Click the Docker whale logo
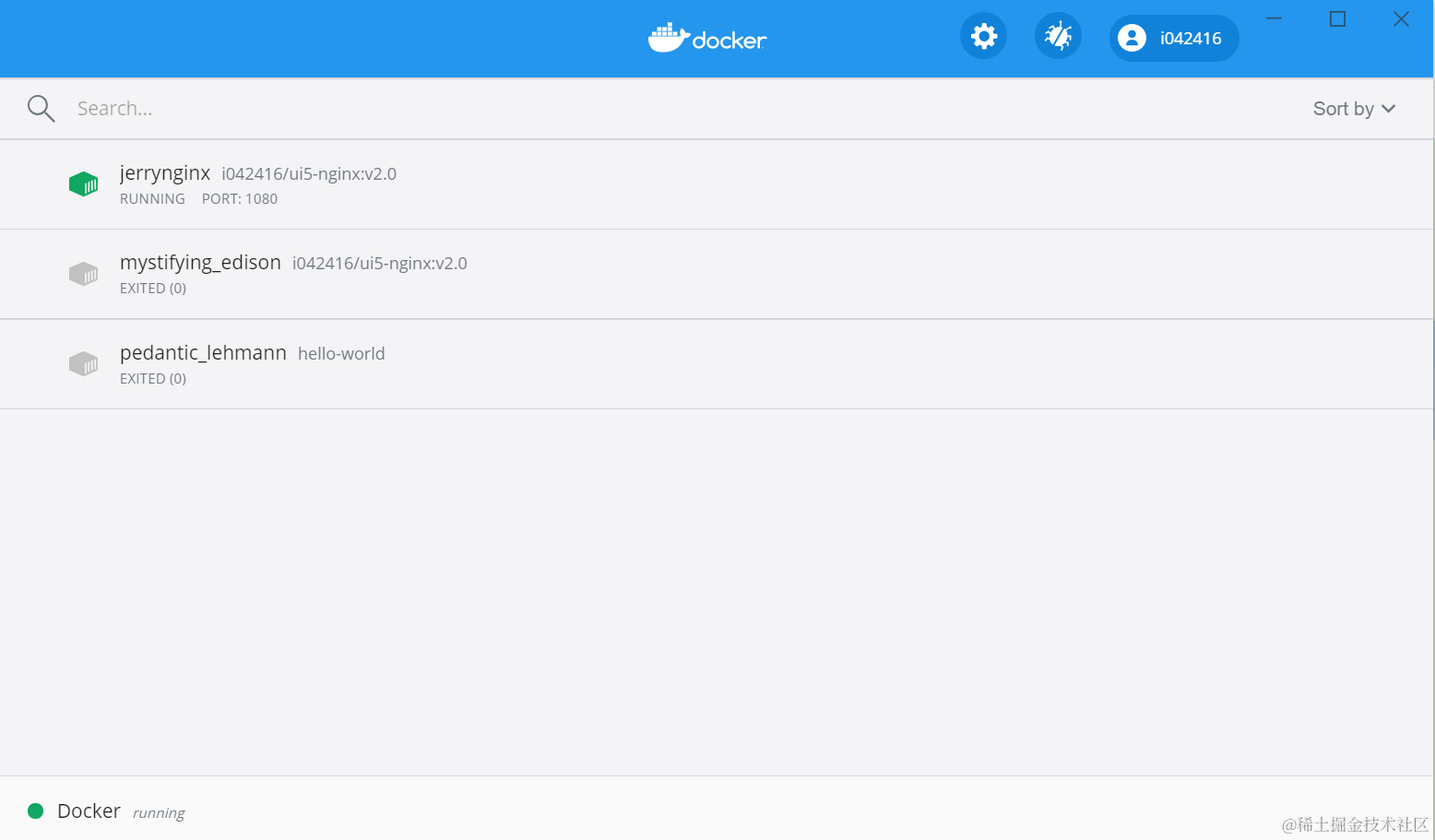1435x840 pixels. coord(707,38)
